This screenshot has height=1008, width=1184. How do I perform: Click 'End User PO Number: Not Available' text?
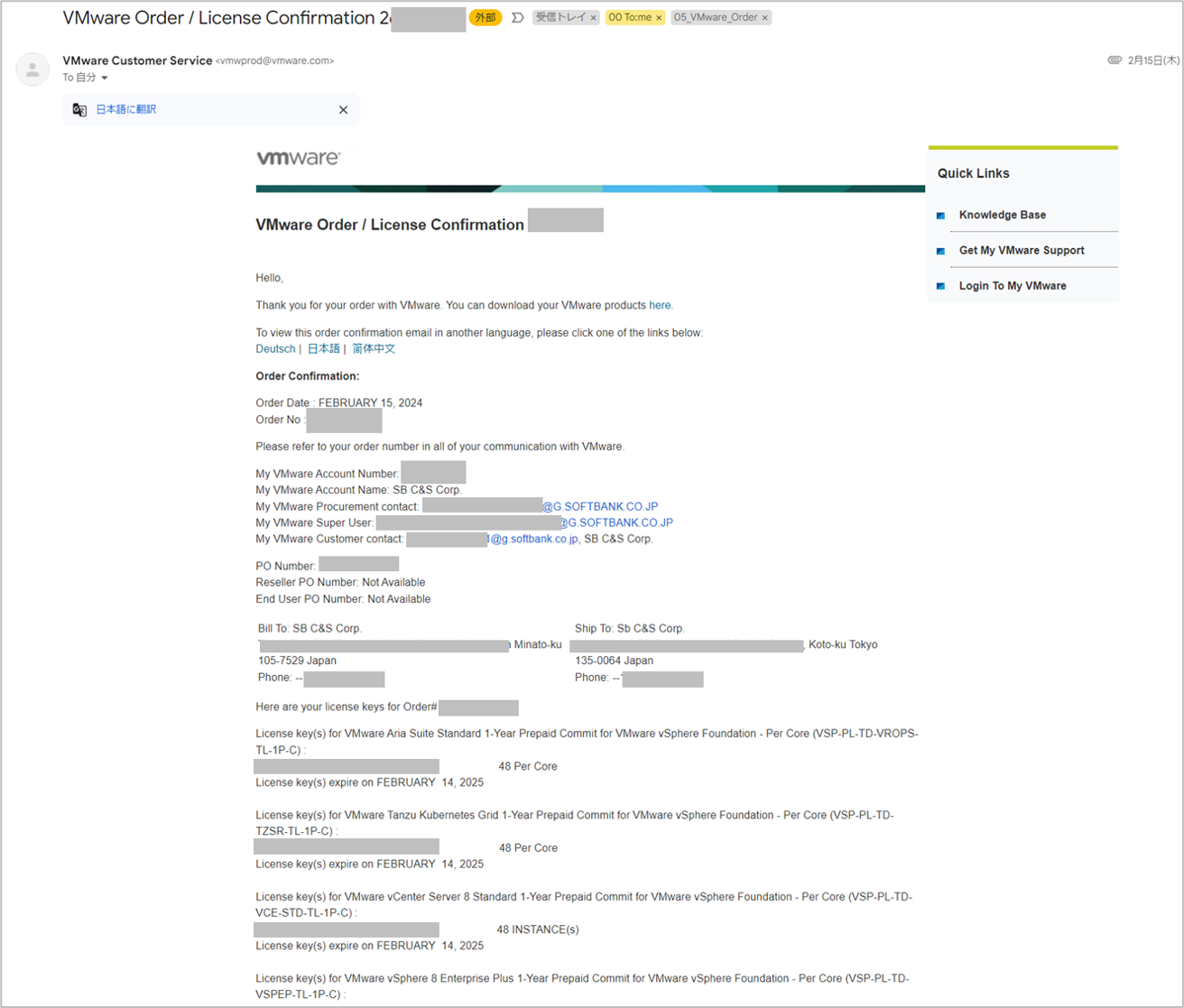pyautogui.click(x=343, y=598)
